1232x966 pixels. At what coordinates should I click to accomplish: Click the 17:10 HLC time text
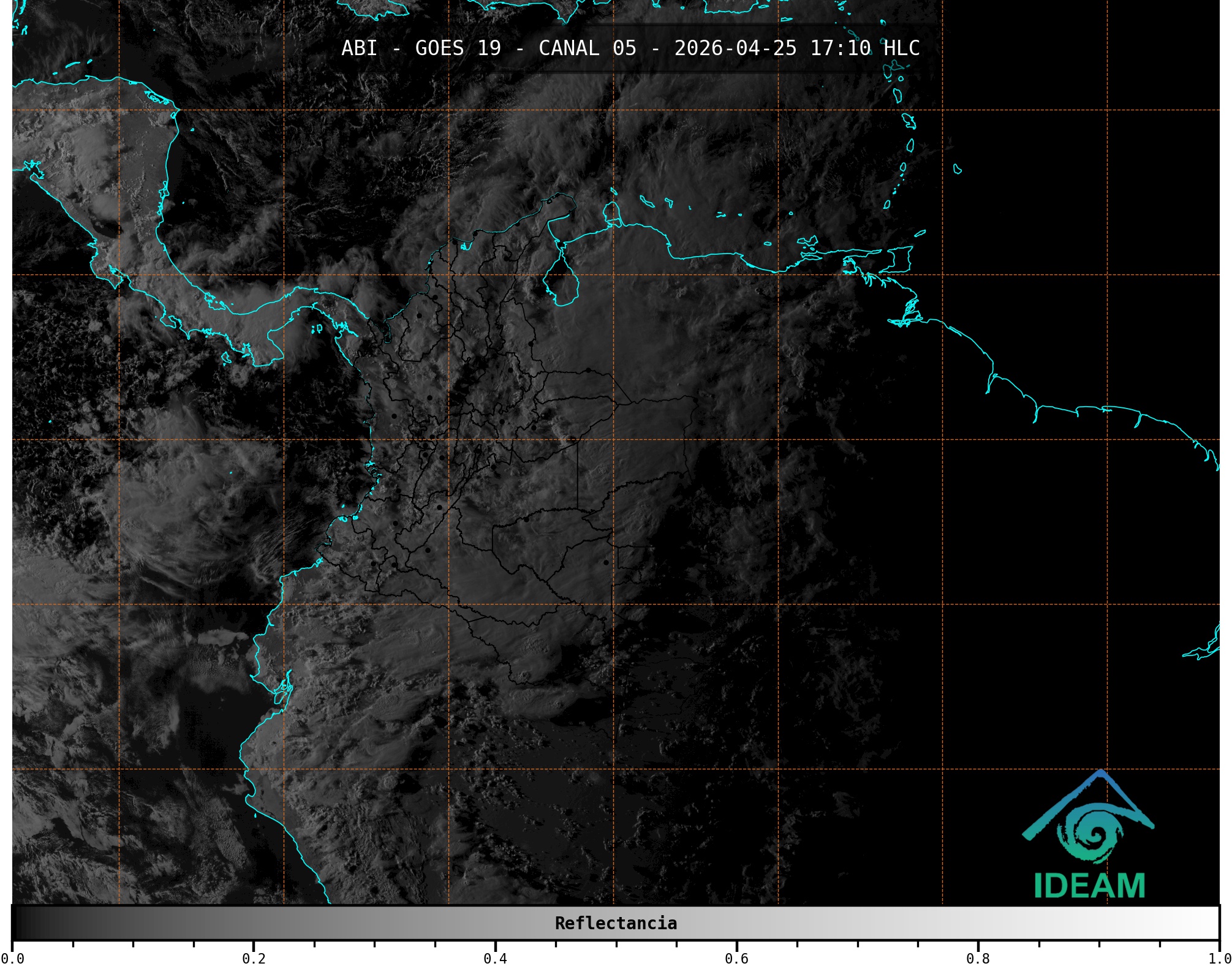point(864,48)
